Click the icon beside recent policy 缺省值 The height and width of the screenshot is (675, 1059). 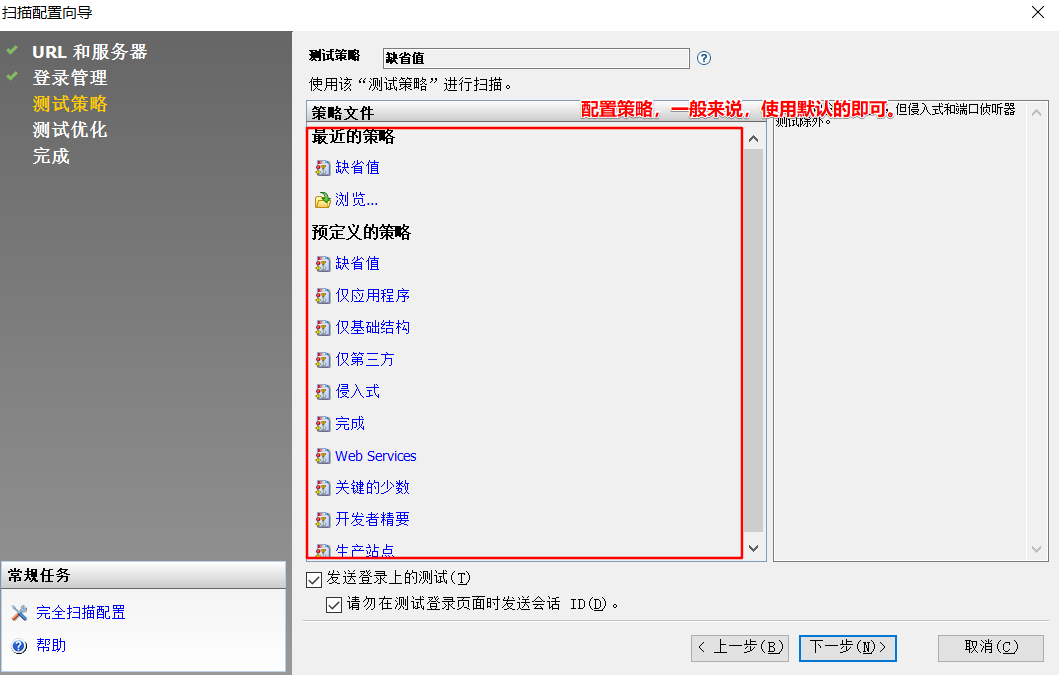pyautogui.click(x=323, y=168)
